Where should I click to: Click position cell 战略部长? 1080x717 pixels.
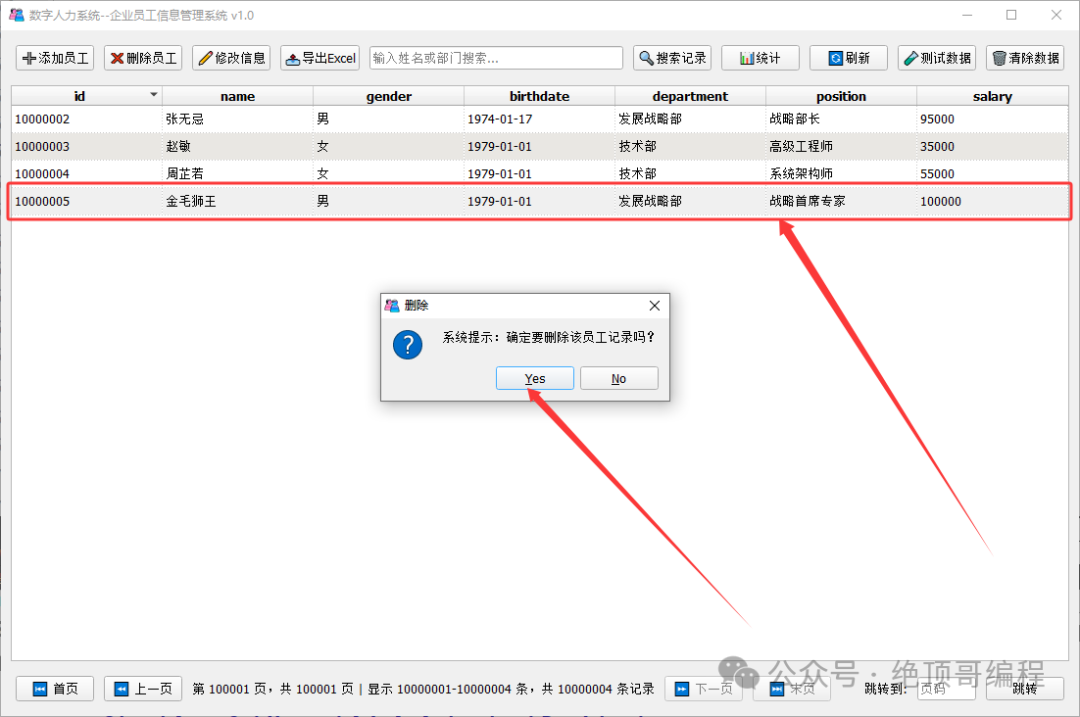click(x=841, y=119)
